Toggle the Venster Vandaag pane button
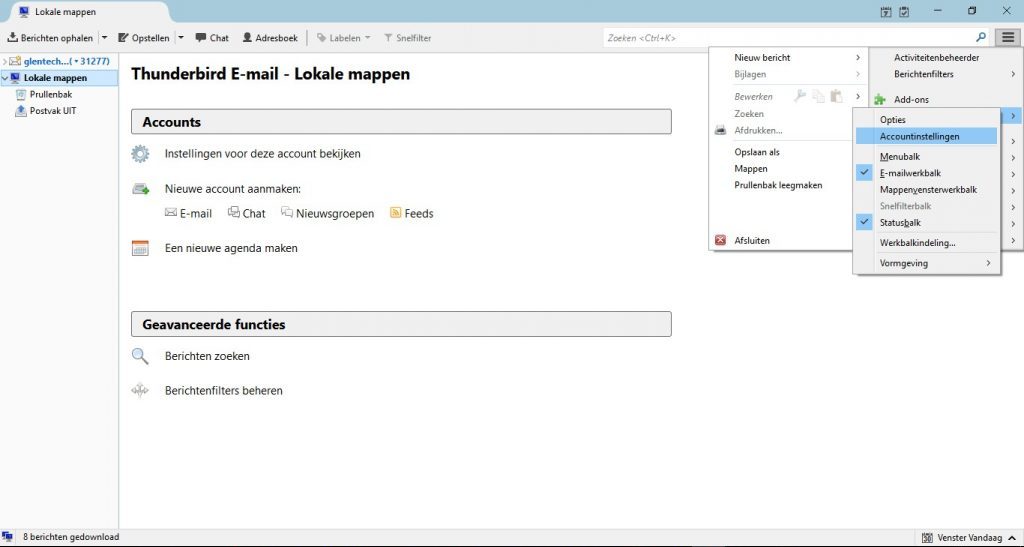Image resolution: width=1024 pixels, height=547 pixels. coord(970,538)
